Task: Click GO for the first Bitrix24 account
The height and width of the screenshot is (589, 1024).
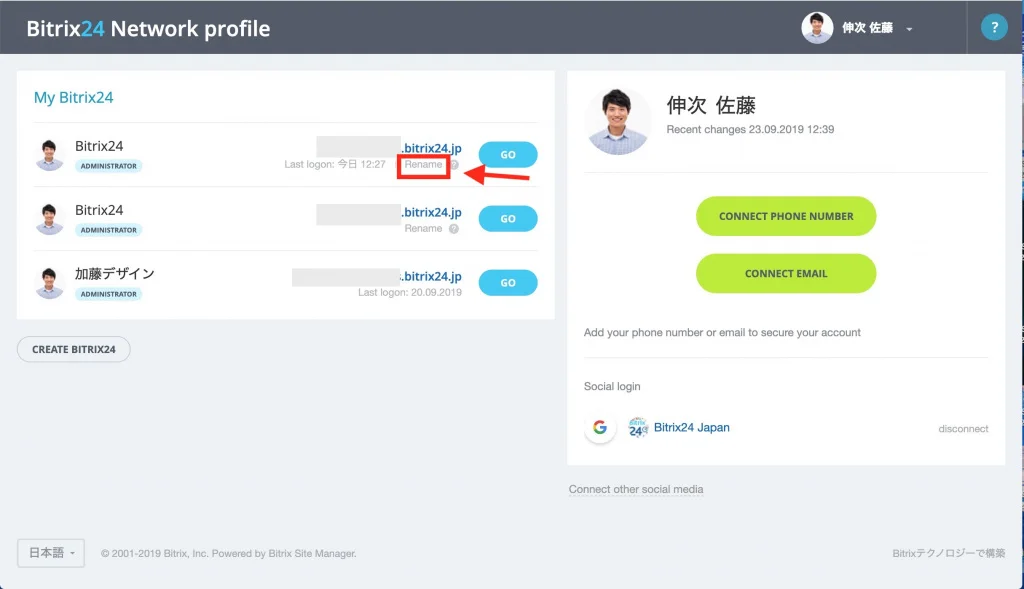Action: click(508, 155)
